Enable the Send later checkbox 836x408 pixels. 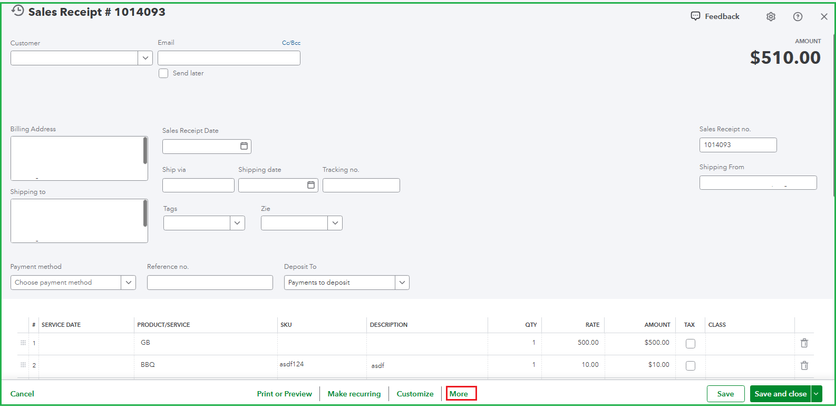coord(164,73)
